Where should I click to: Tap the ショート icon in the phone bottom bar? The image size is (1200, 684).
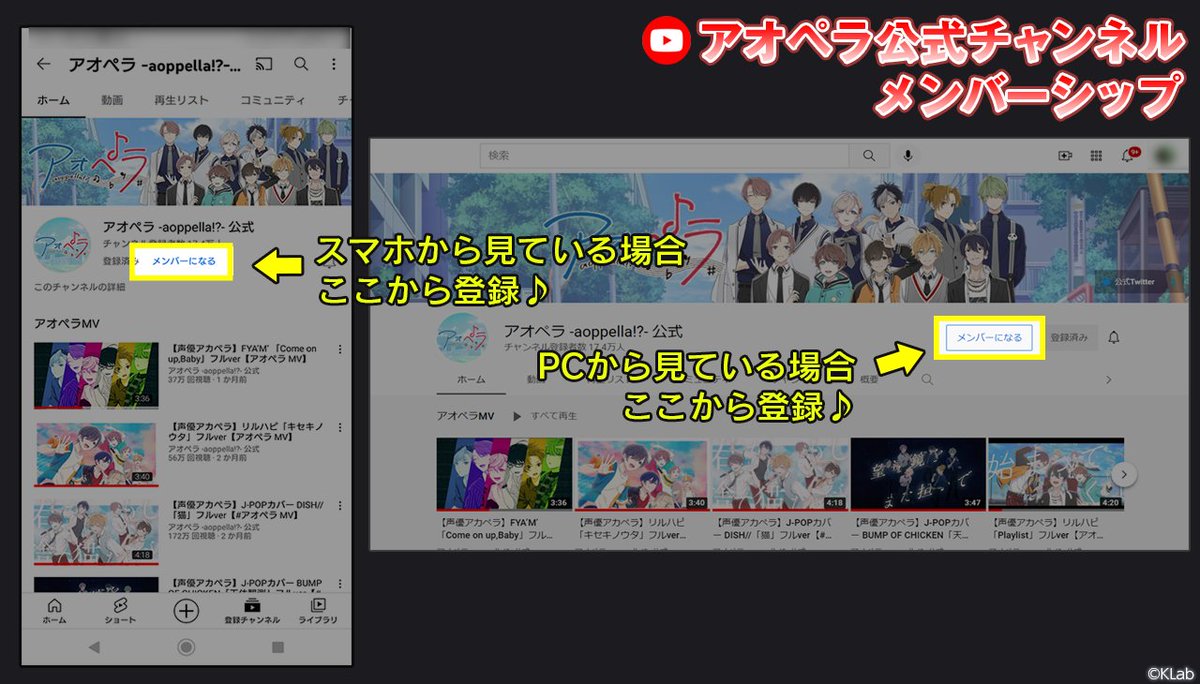(x=120, y=611)
